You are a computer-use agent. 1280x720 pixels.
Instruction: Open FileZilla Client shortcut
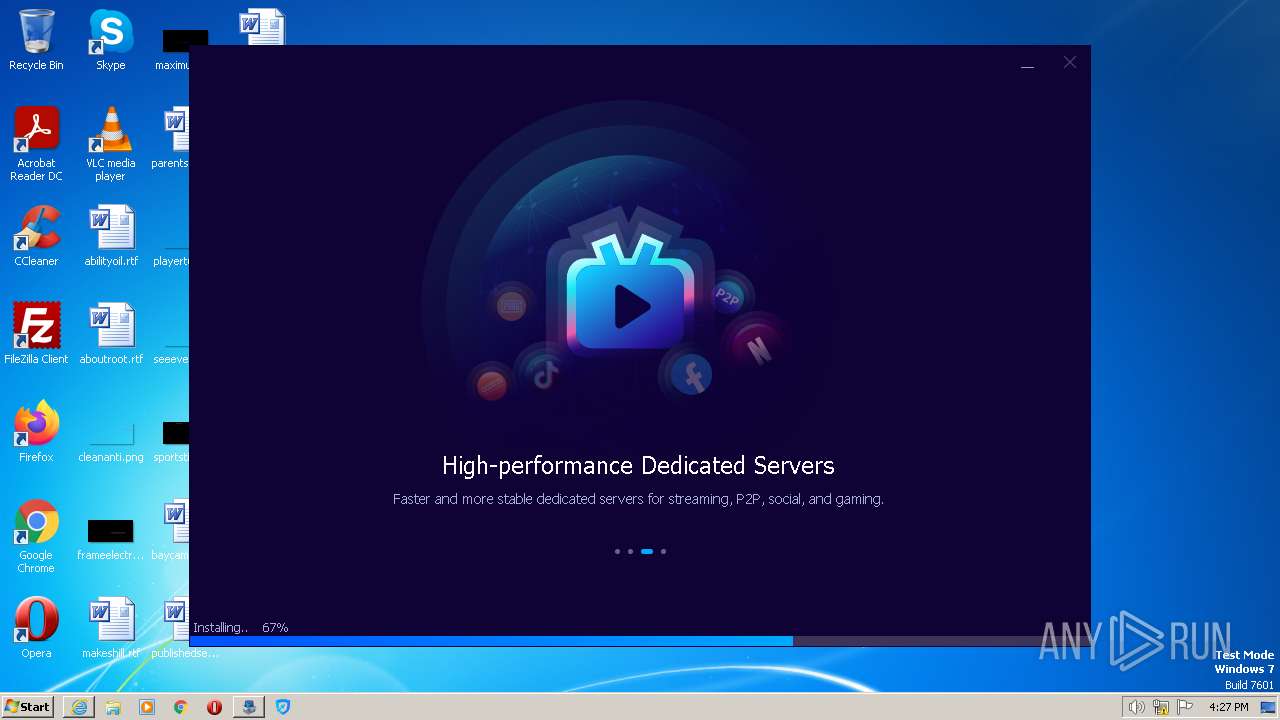tap(36, 334)
